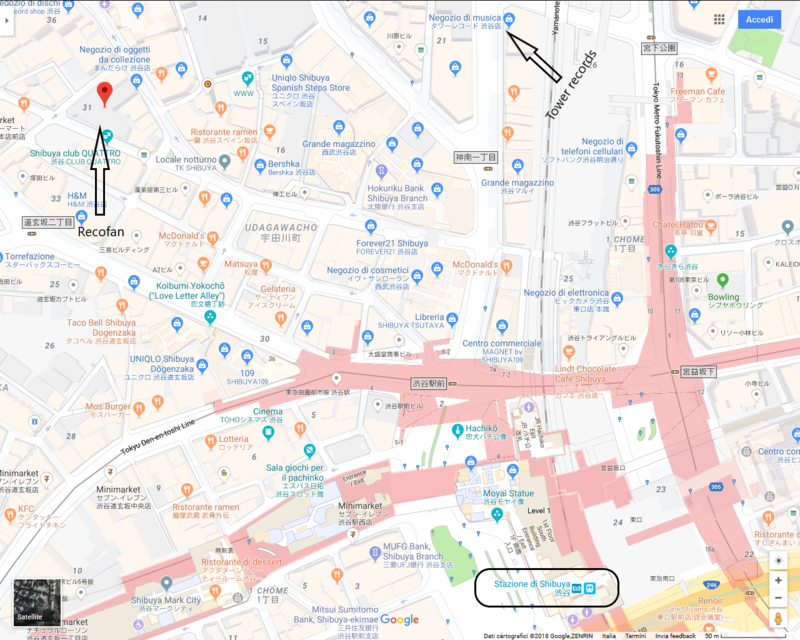This screenshot has height=640, width=800.
Task: Click the Mos Burger restaurant icon
Action: click(x=140, y=407)
